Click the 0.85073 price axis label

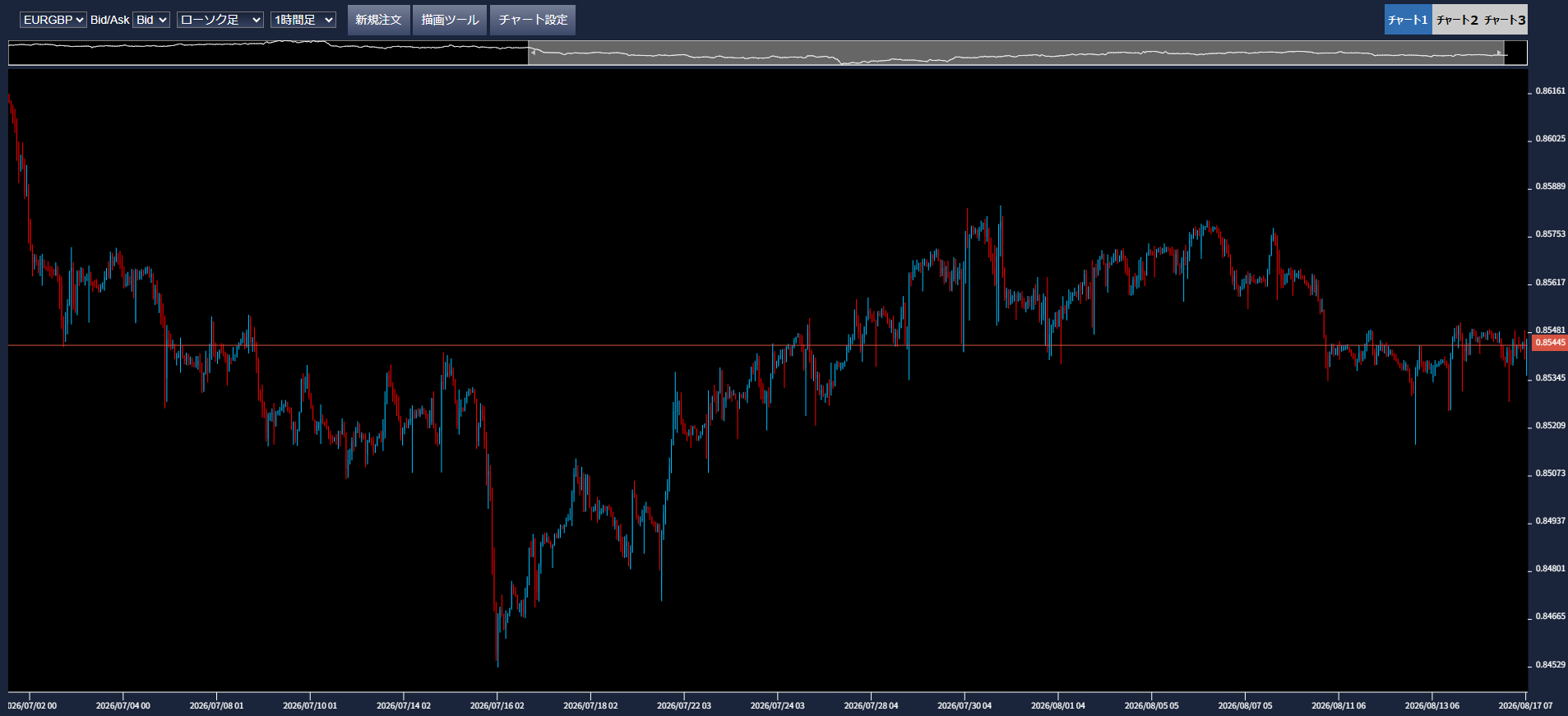click(x=1551, y=473)
